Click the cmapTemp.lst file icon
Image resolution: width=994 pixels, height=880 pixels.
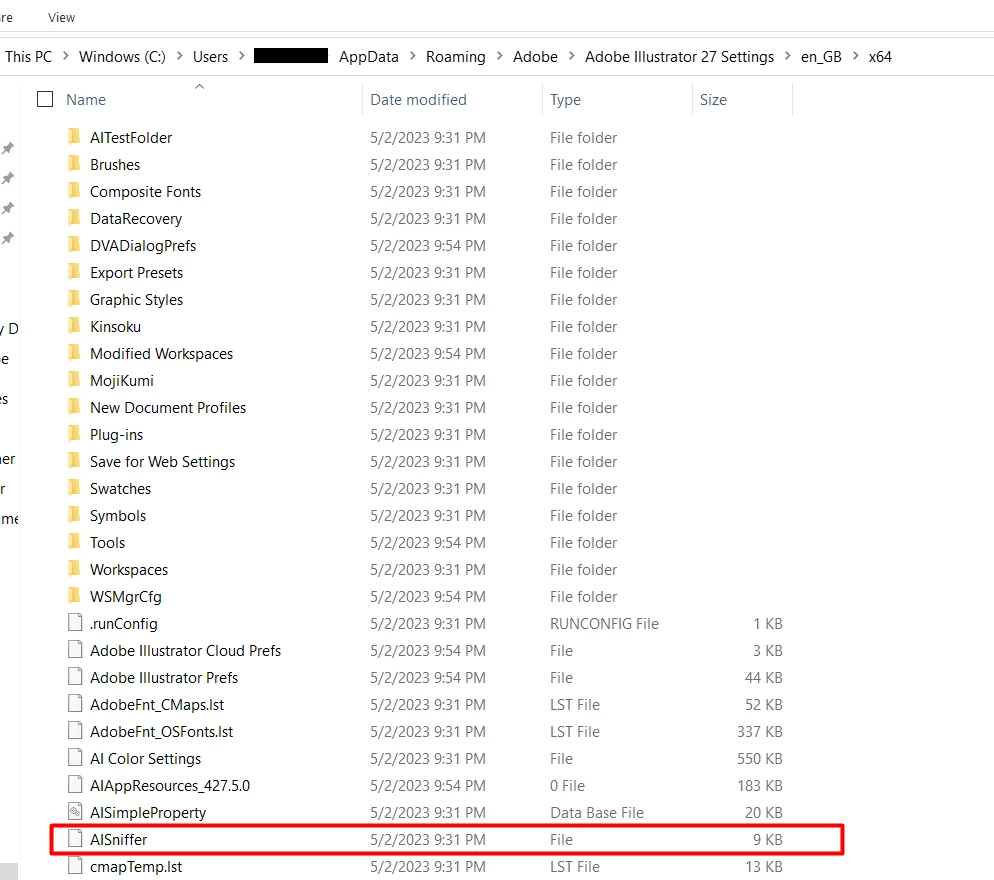[75, 865]
